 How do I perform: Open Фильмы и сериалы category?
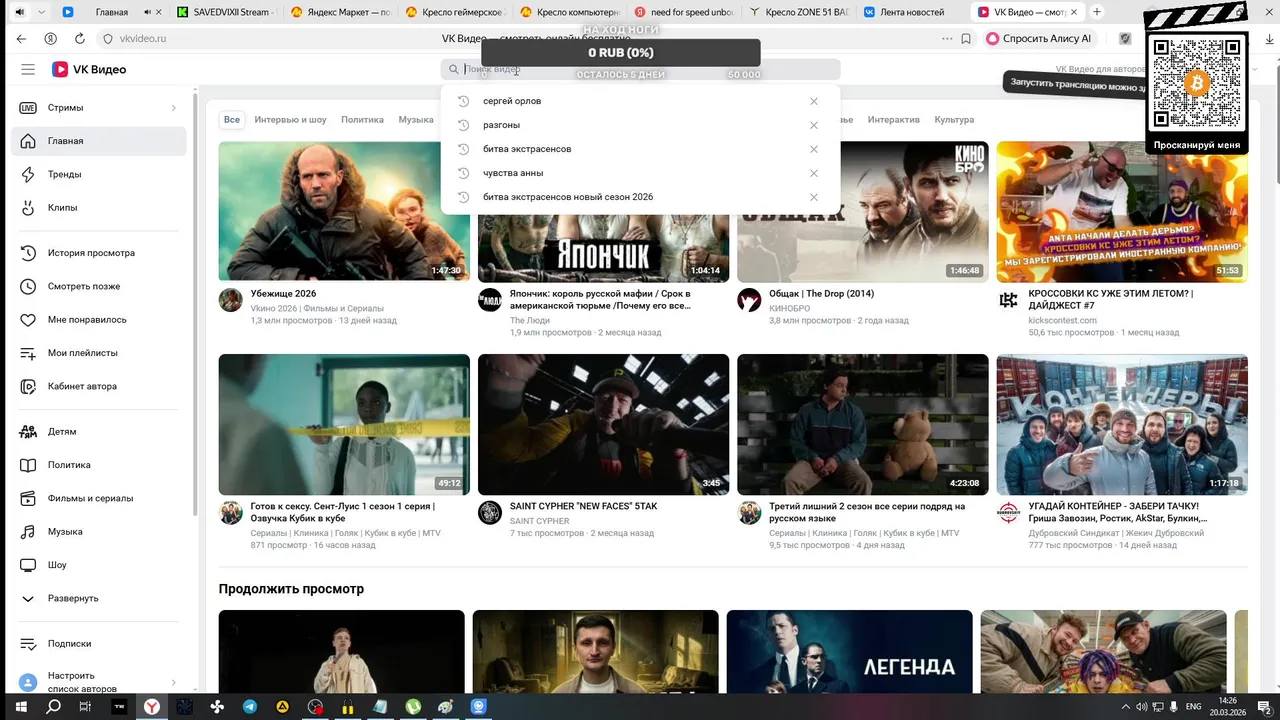98,498
